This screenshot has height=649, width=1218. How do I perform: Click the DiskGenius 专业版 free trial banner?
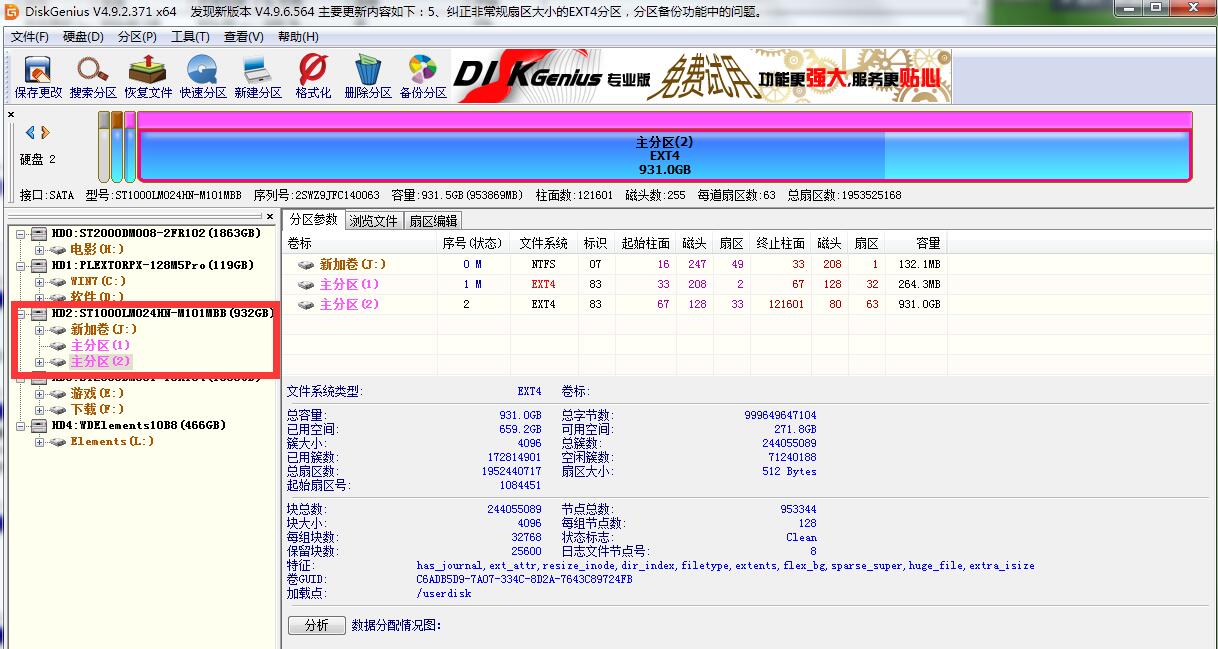(x=701, y=76)
